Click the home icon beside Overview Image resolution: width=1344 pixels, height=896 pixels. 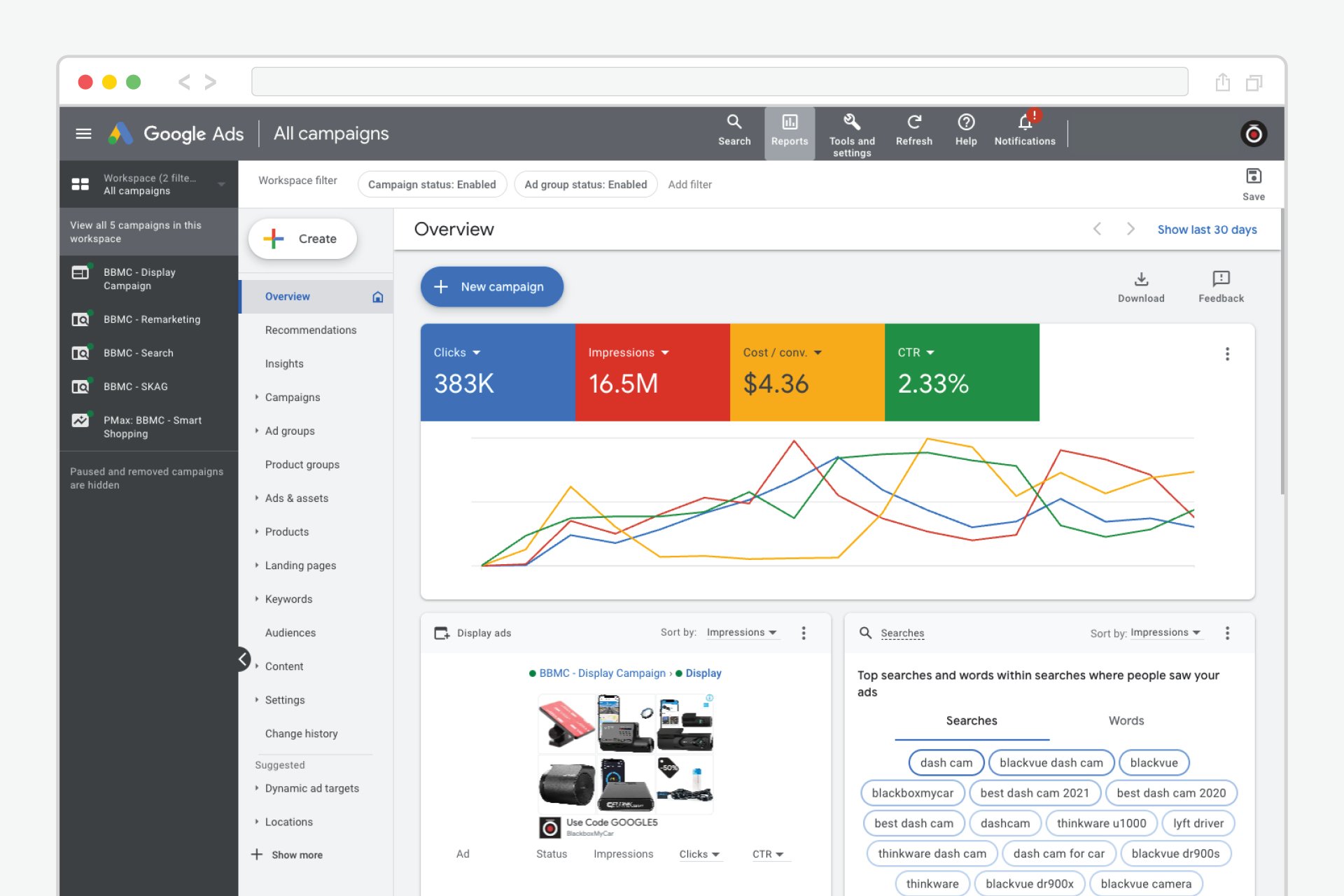[378, 297]
